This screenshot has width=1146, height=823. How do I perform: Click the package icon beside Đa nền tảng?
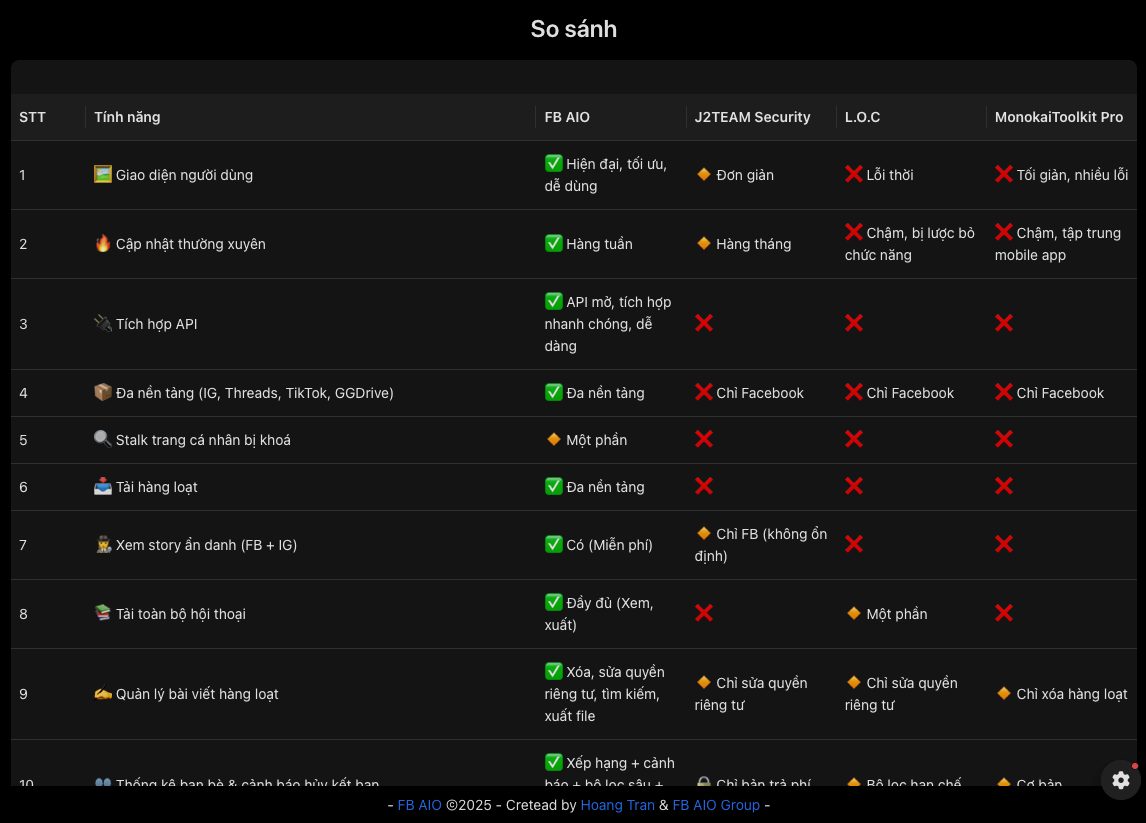[x=102, y=392]
